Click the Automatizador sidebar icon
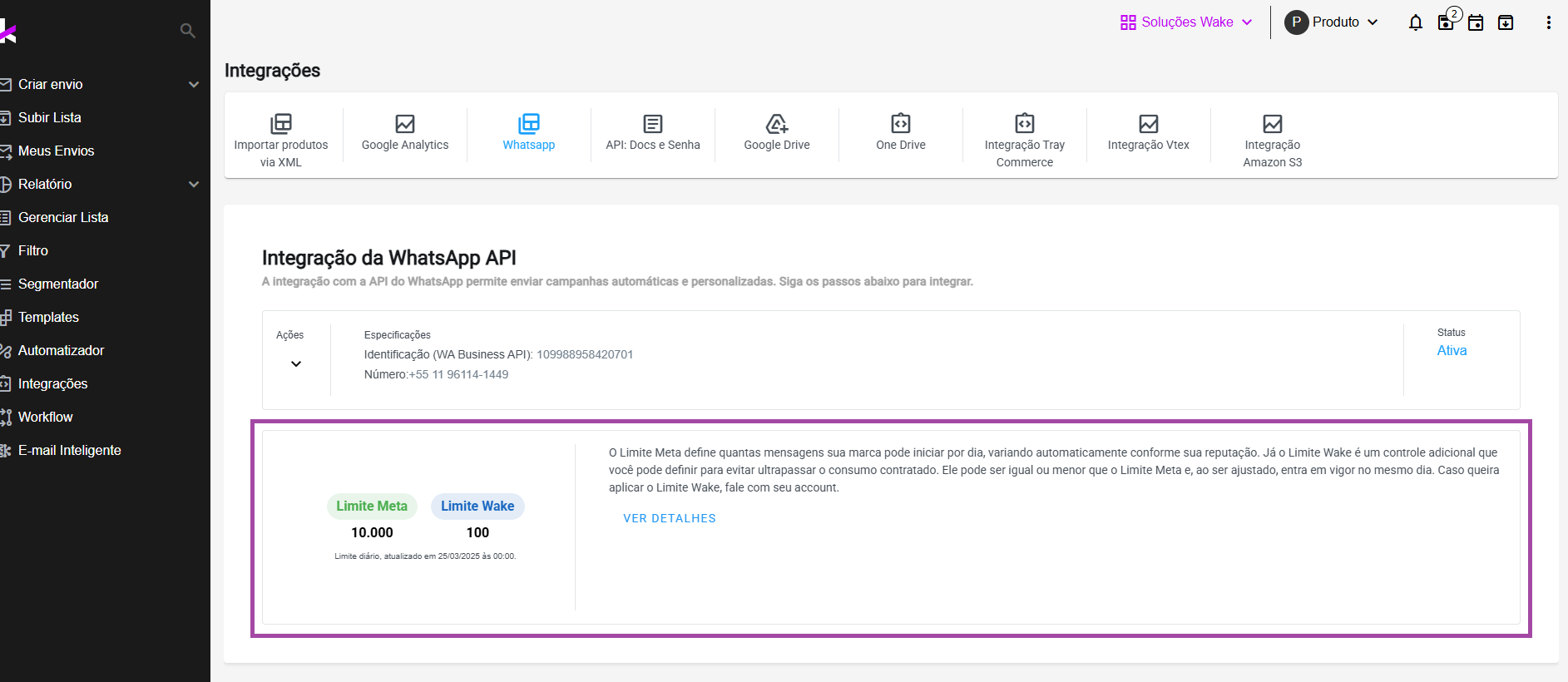The image size is (1568, 682). (4, 351)
